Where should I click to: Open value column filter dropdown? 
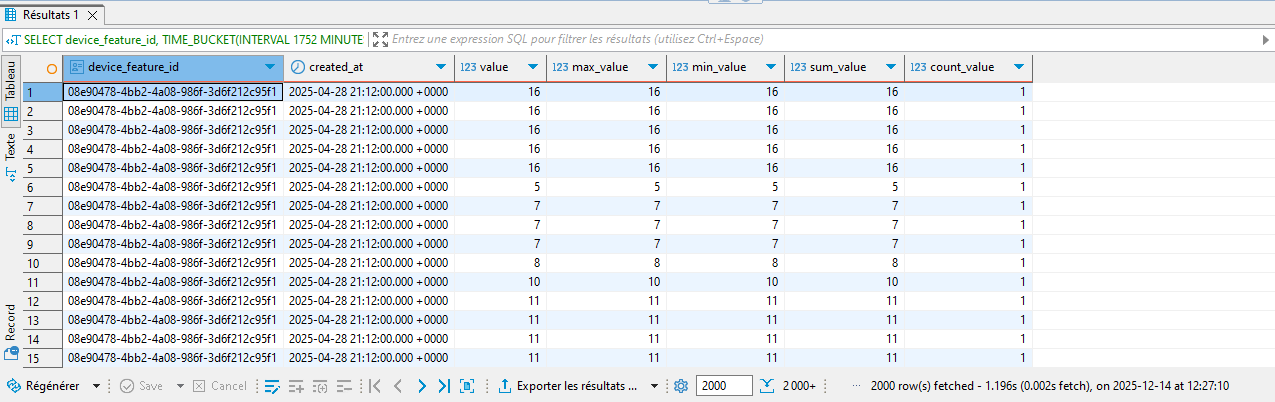531,67
